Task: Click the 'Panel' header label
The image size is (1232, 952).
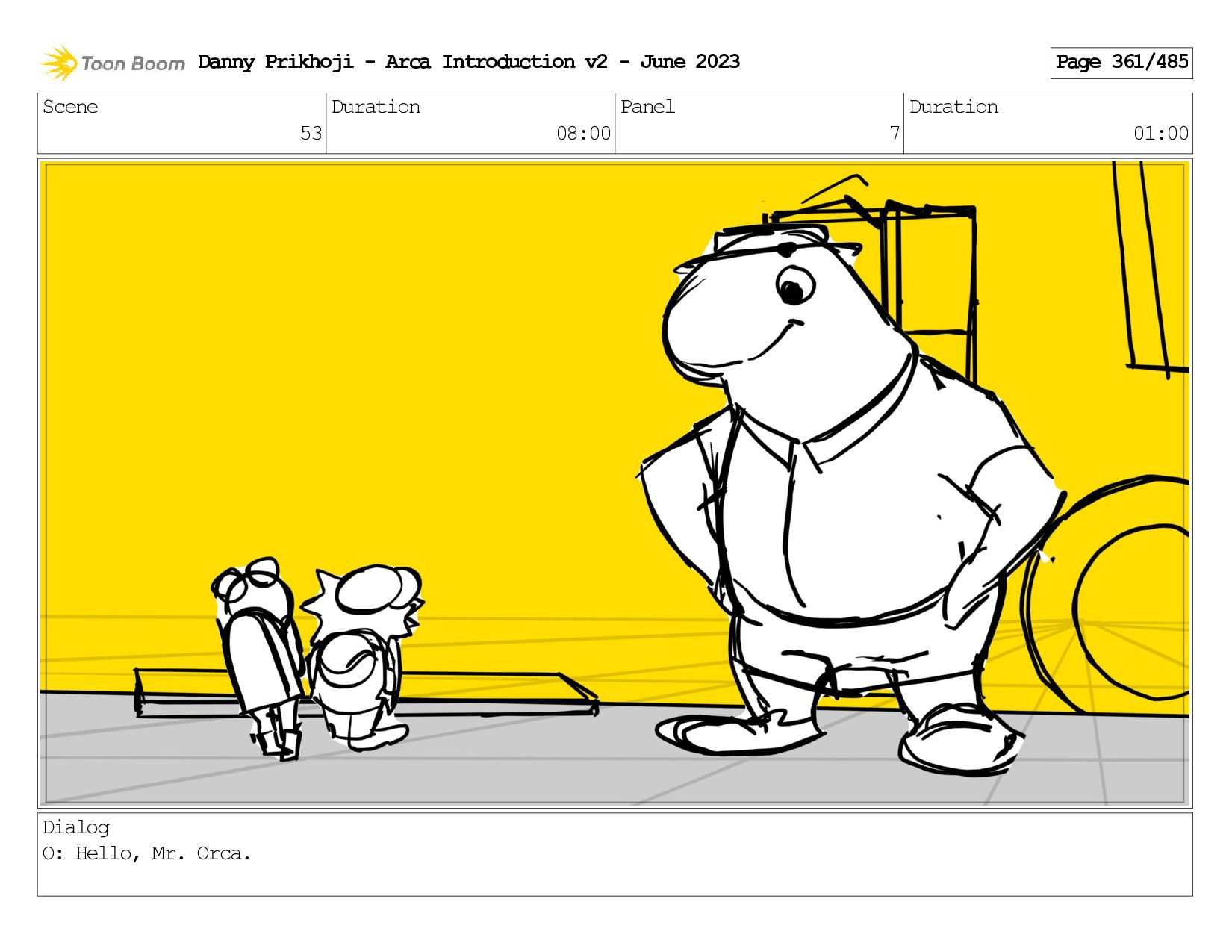Action: pos(647,107)
